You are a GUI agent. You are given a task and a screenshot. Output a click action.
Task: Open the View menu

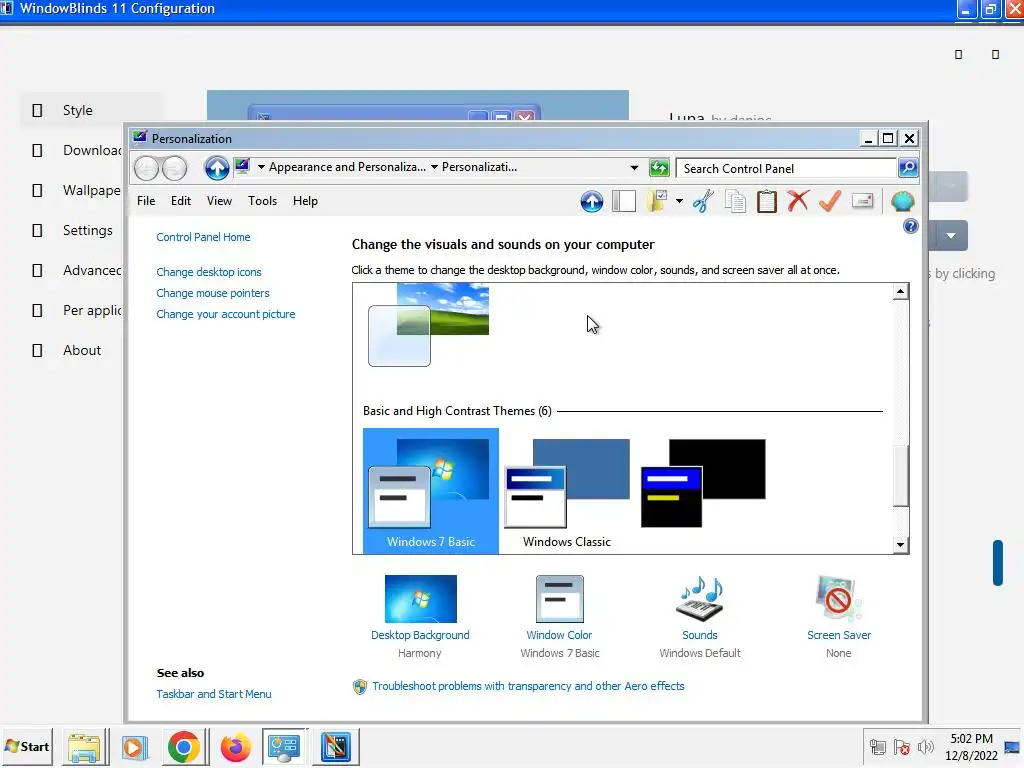point(219,200)
